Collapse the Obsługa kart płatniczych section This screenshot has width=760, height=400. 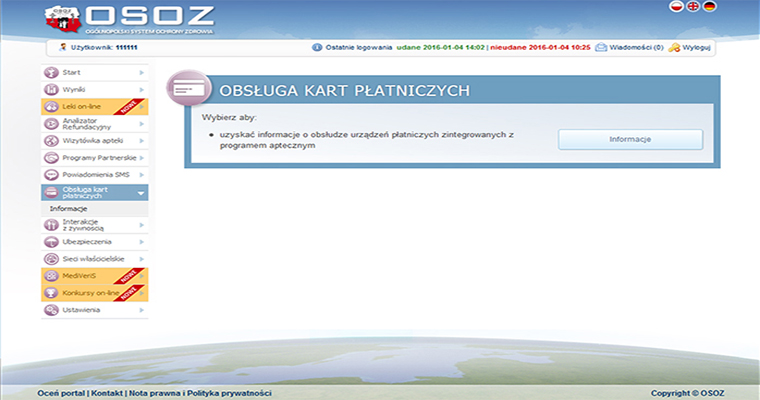coord(142,192)
